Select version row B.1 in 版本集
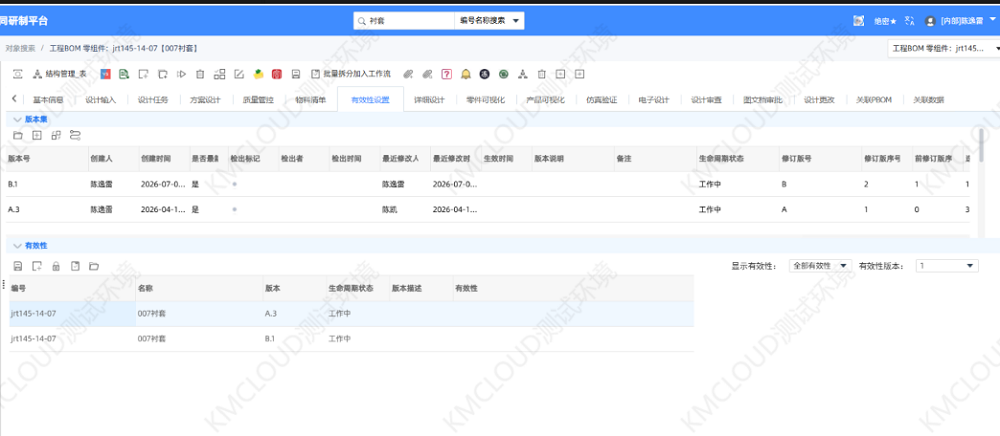Viewport: 1000px width, 436px height. [x=489, y=184]
